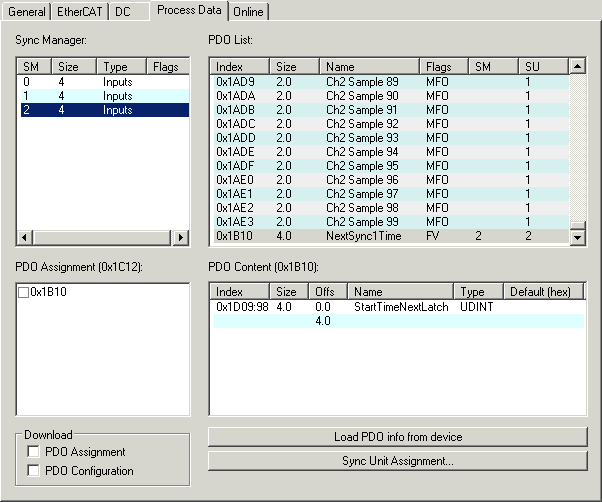Click the PDO List vertical scrollbar thumb
The width and height of the screenshot is (602, 502).
pos(577,225)
